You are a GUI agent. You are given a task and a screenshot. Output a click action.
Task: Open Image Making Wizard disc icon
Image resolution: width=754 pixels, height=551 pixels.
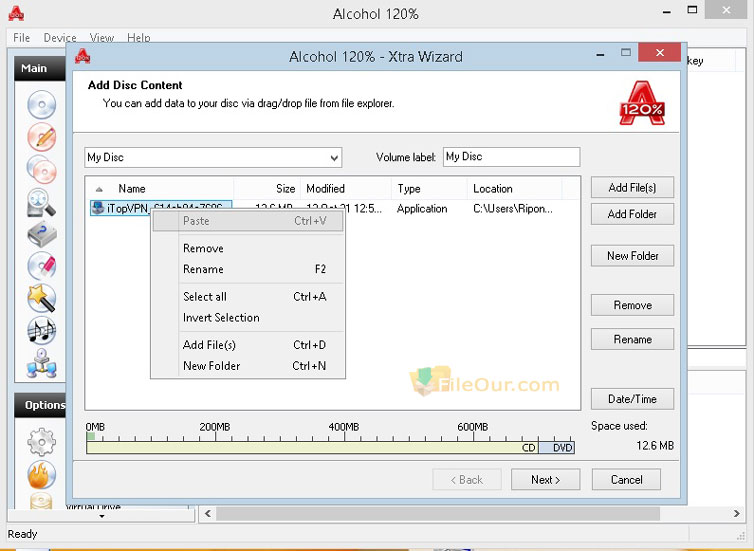[x=42, y=104]
